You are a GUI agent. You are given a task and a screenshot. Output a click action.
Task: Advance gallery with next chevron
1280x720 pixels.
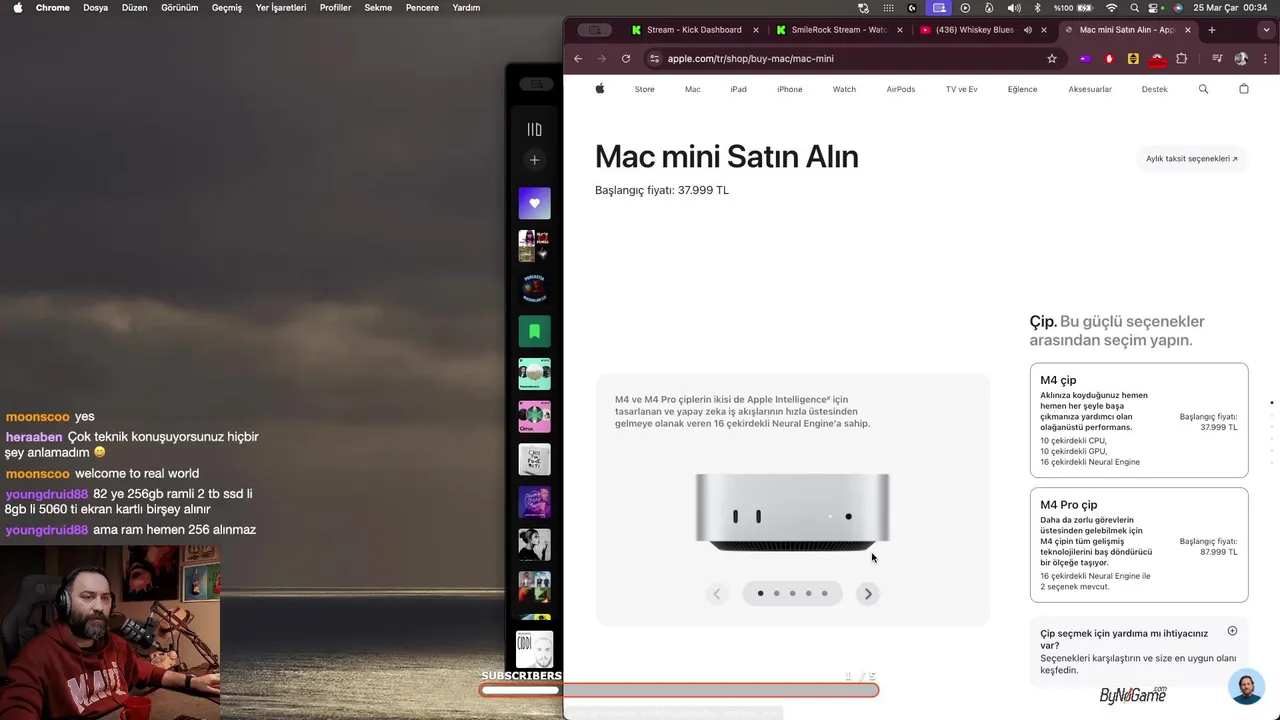(x=868, y=594)
